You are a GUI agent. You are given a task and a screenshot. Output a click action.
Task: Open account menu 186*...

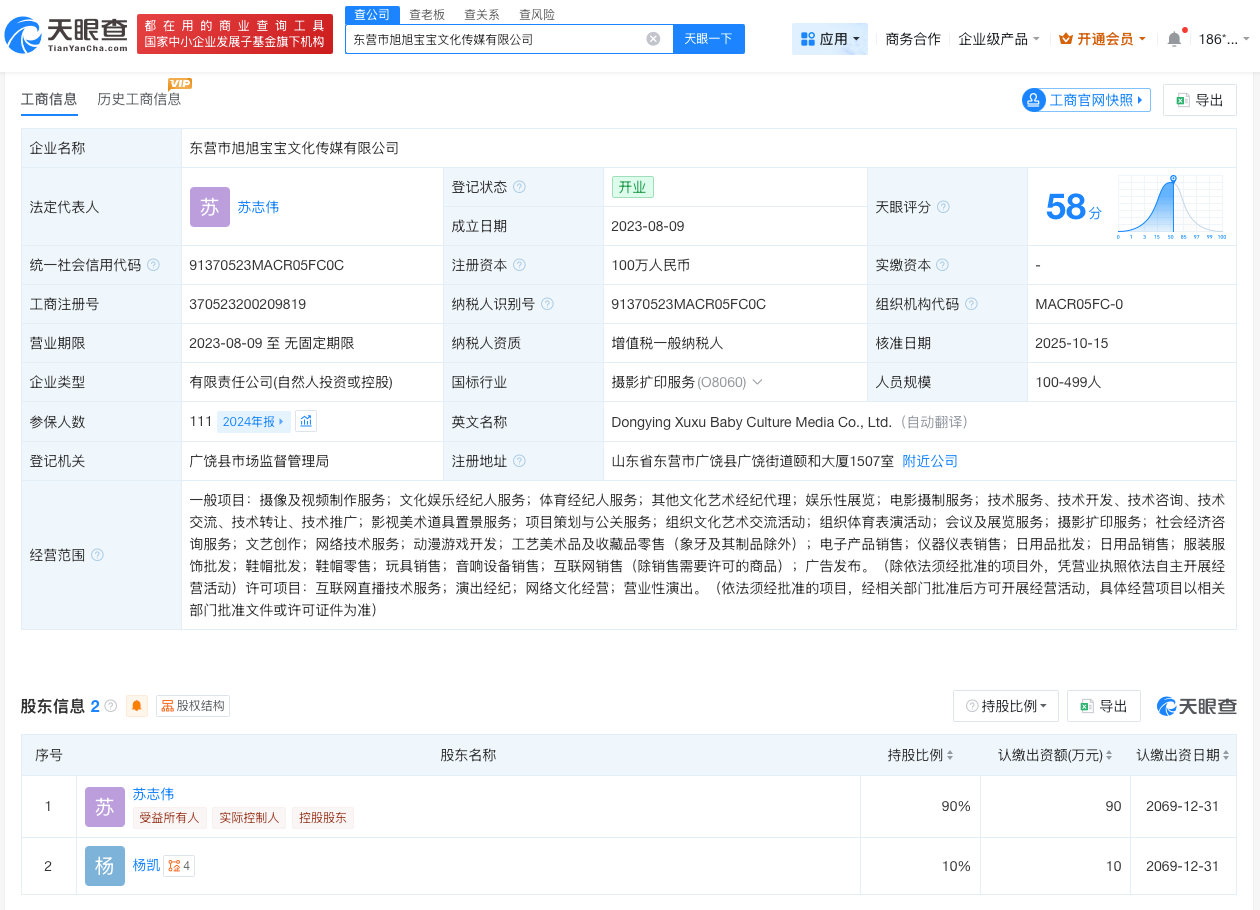coord(1224,39)
